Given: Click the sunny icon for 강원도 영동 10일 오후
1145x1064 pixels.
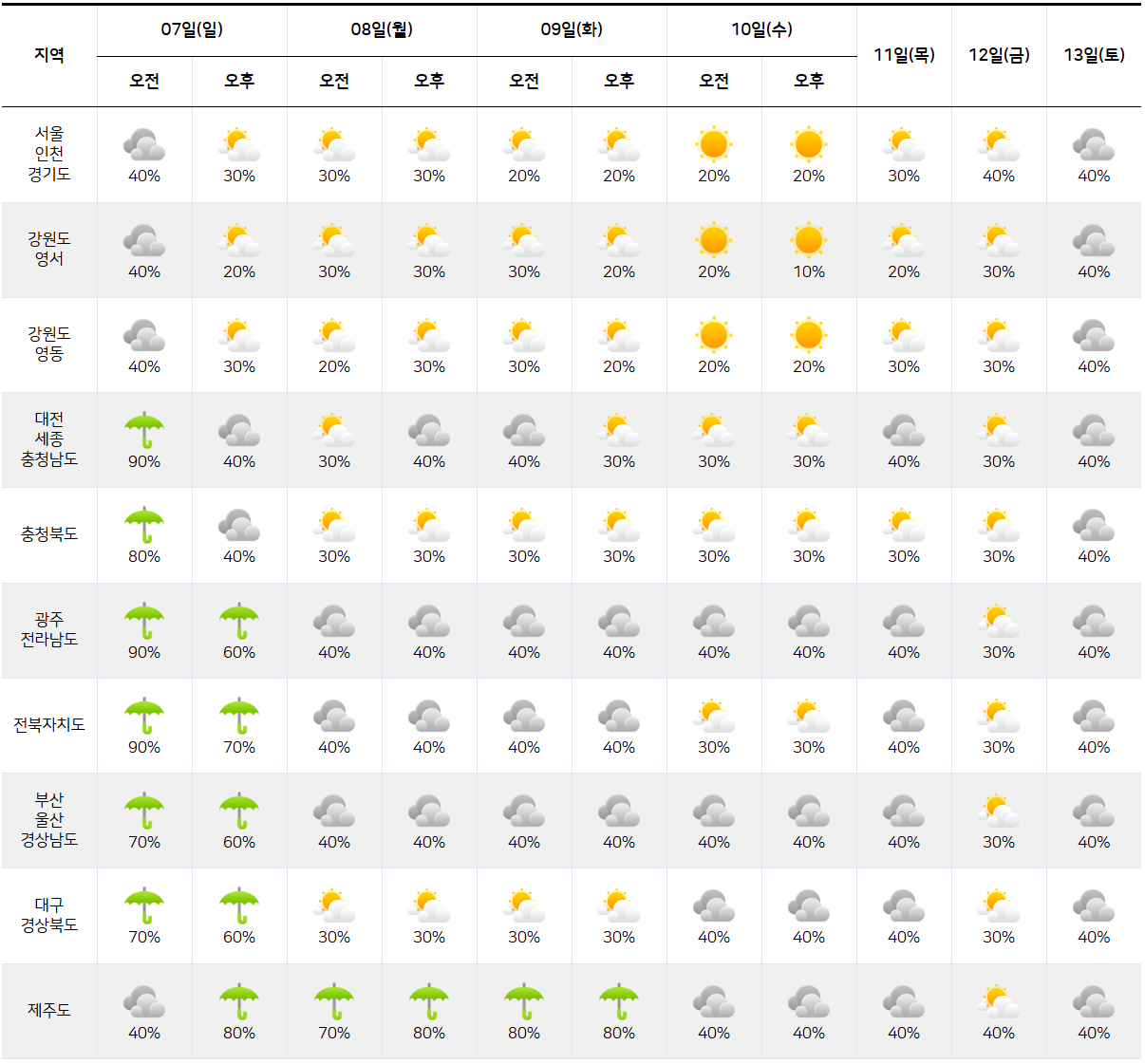Looking at the screenshot, I should 809,335.
